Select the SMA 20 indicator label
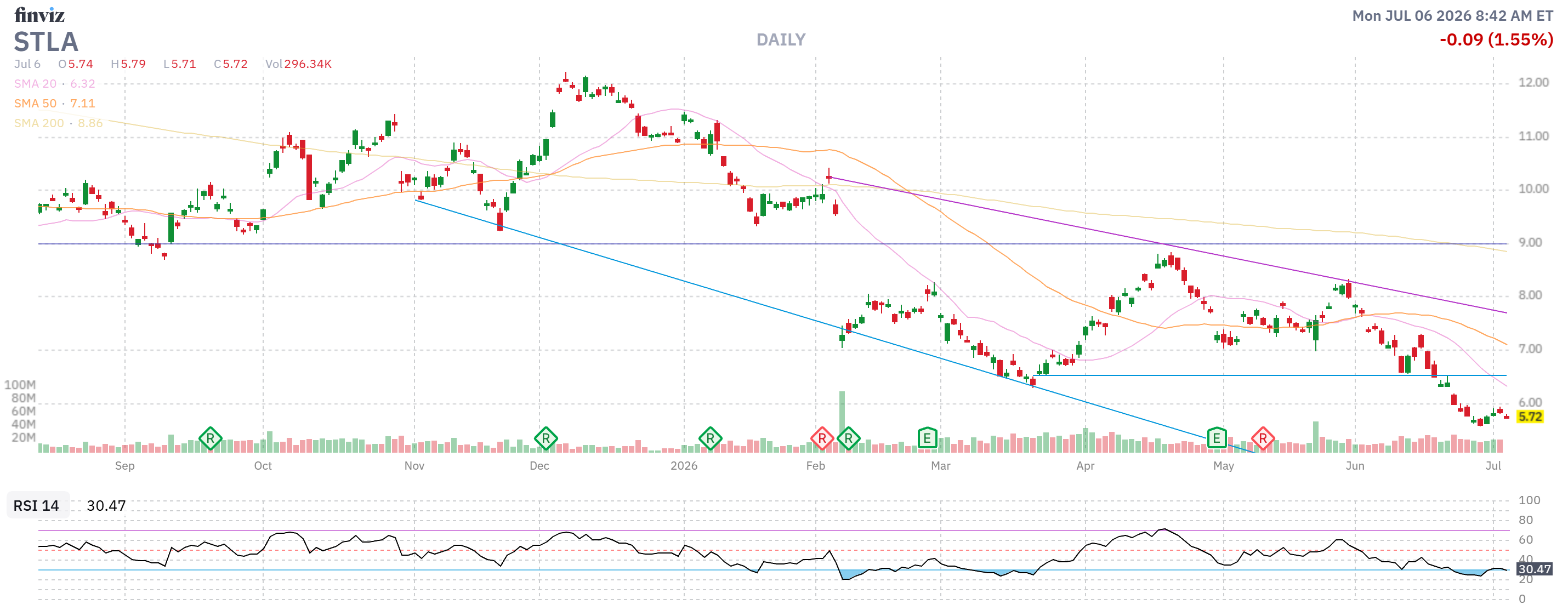Screen dimensions: 1568x616 pos(35,84)
